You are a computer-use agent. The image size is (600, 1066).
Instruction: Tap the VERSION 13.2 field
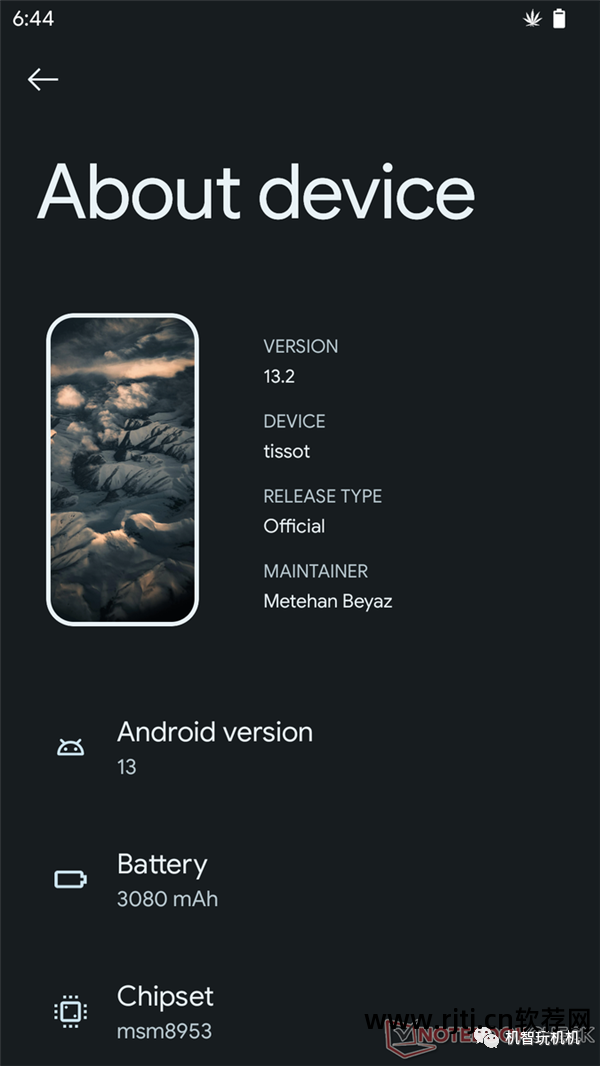pyautogui.click(x=300, y=360)
